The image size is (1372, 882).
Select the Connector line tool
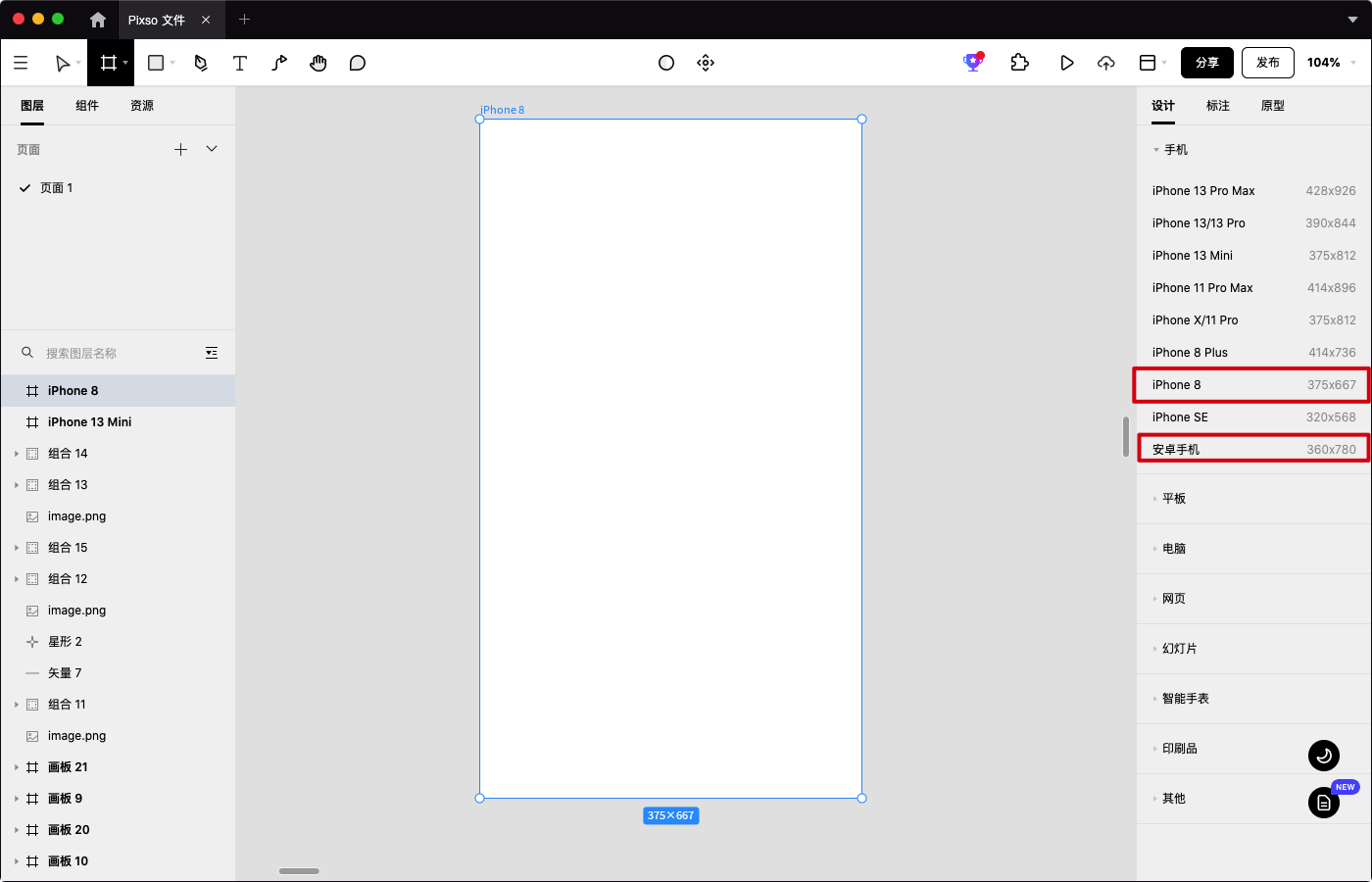tap(279, 63)
